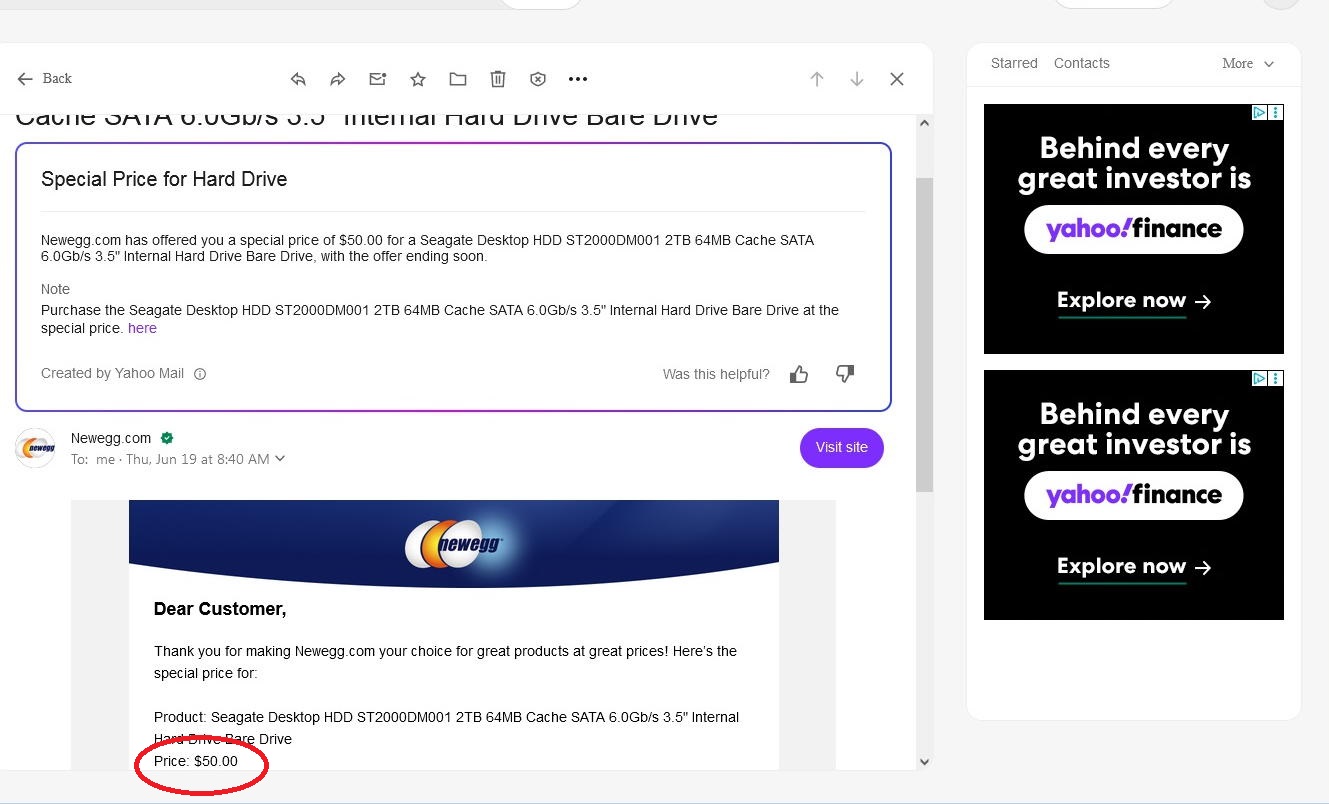
Task: Star this Newegg message
Action: [x=418, y=79]
